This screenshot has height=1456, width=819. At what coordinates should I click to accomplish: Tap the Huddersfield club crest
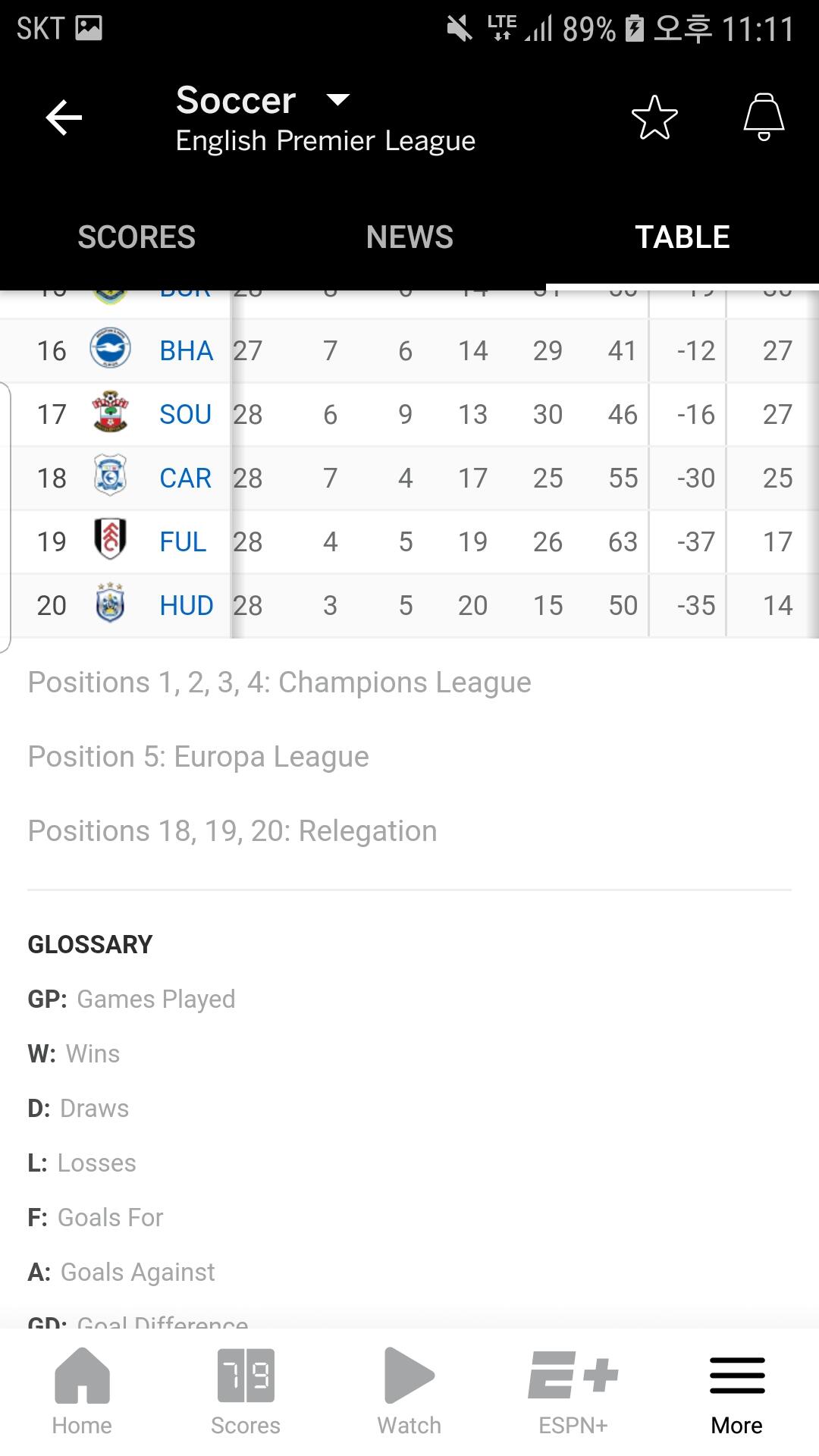coord(110,604)
